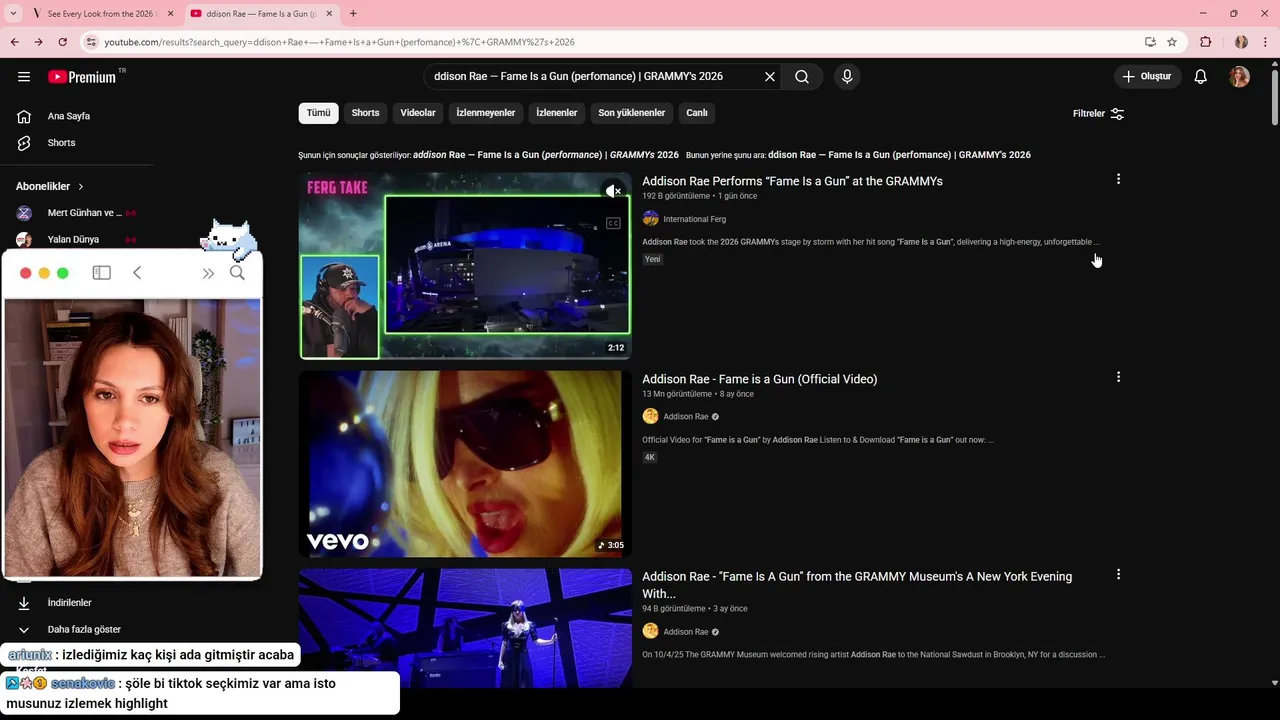Open Addison Rae Performs Fame Is a Gun title
This screenshot has width=1280, height=720.
792,181
